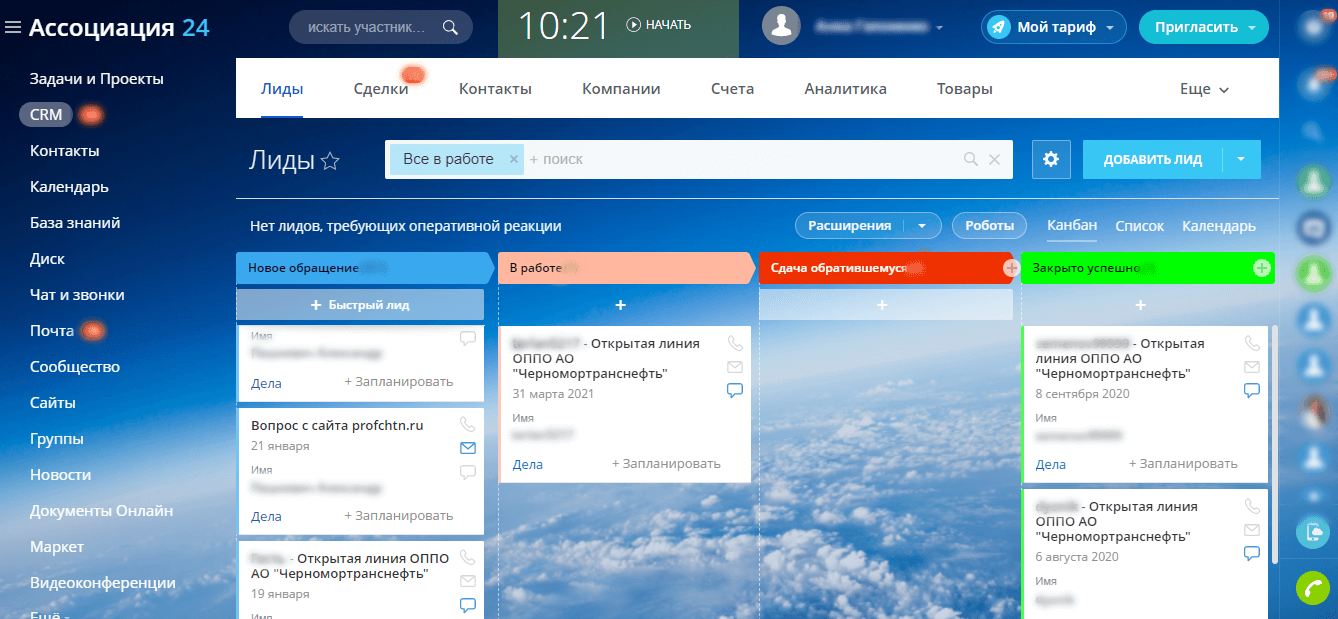Open the Компании tab

click(621, 89)
